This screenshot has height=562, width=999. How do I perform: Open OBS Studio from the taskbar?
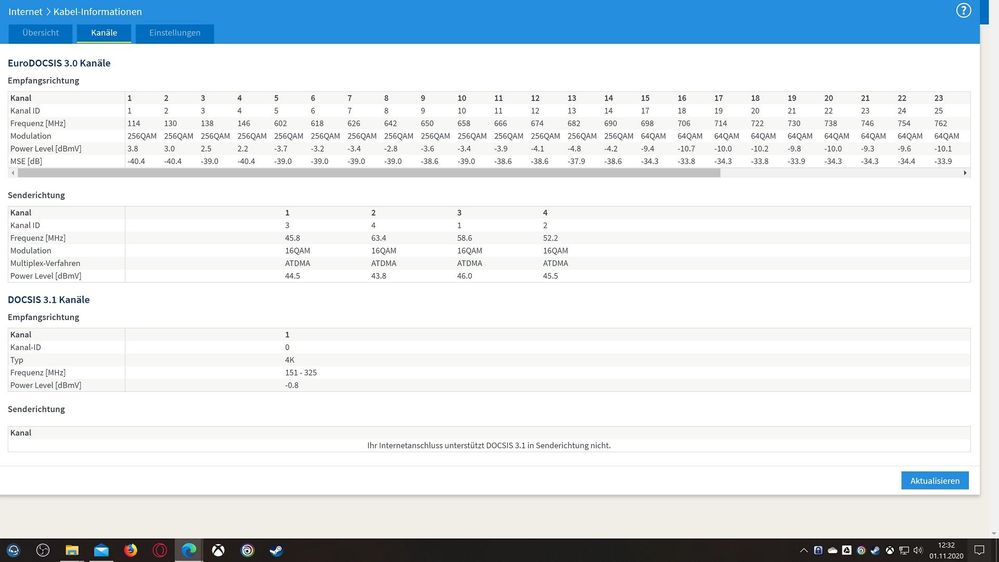coord(43,550)
